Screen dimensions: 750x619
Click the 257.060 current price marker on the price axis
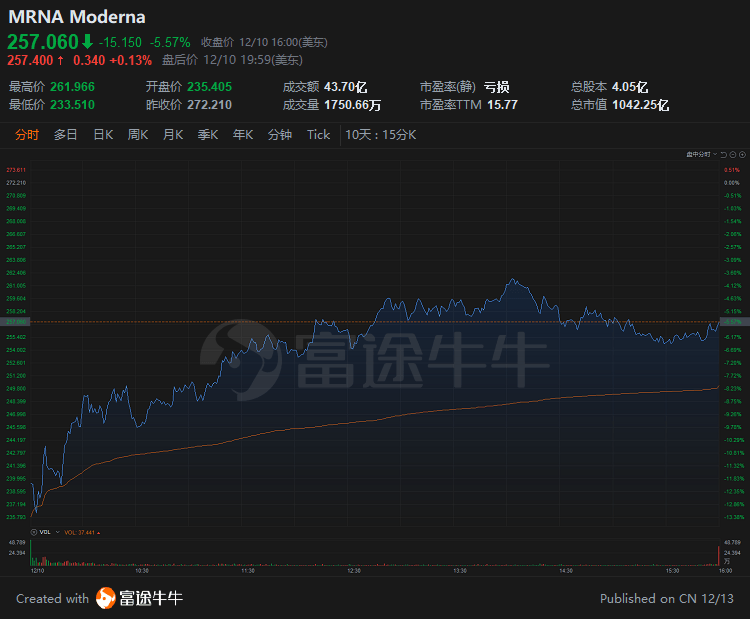click(x=16, y=322)
